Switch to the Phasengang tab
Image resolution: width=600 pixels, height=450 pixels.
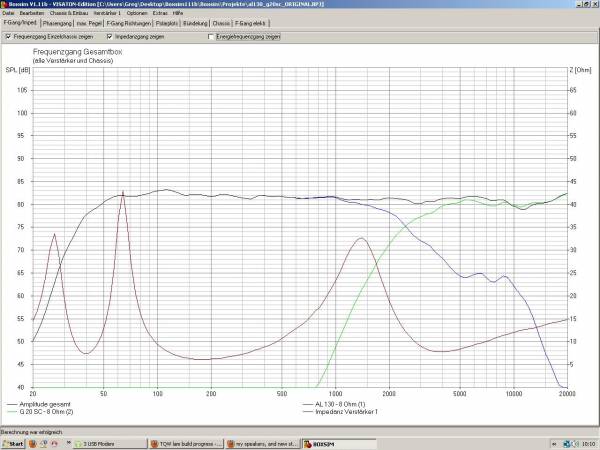coord(57,23)
